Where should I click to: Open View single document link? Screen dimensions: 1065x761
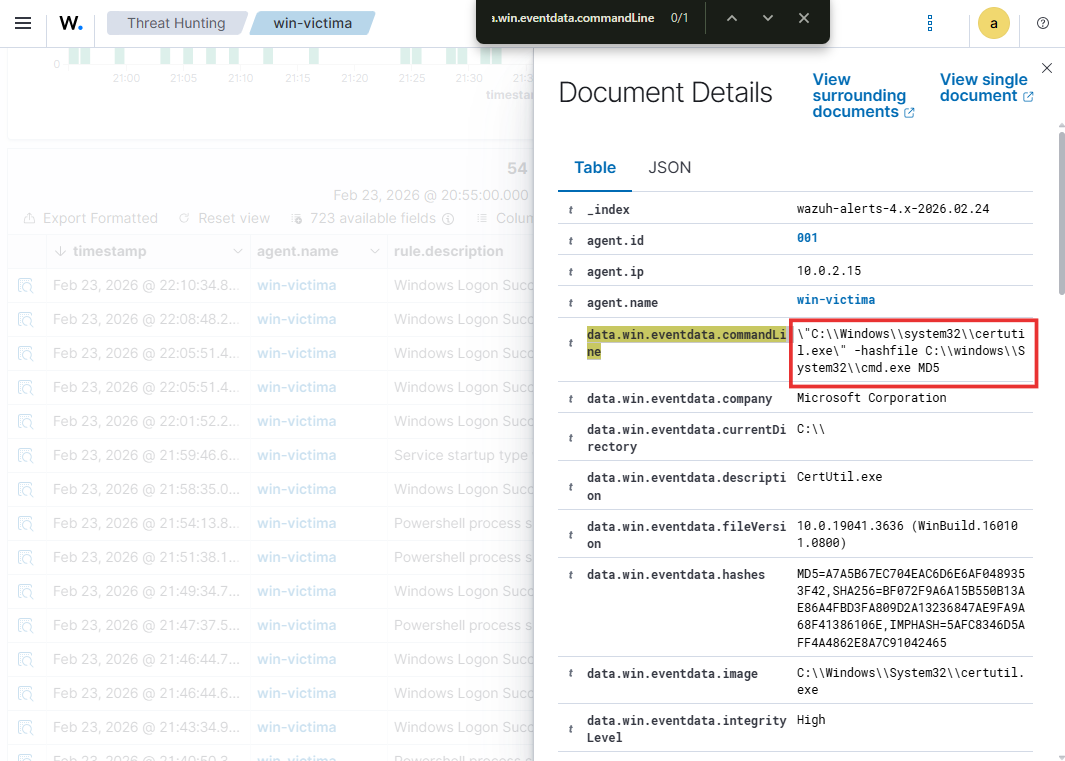click(986, 88)
